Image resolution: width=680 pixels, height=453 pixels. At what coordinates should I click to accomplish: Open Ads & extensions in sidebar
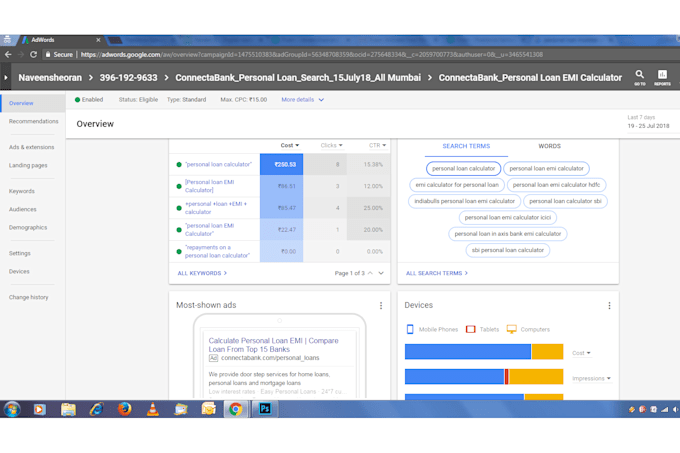coord(32,147)
